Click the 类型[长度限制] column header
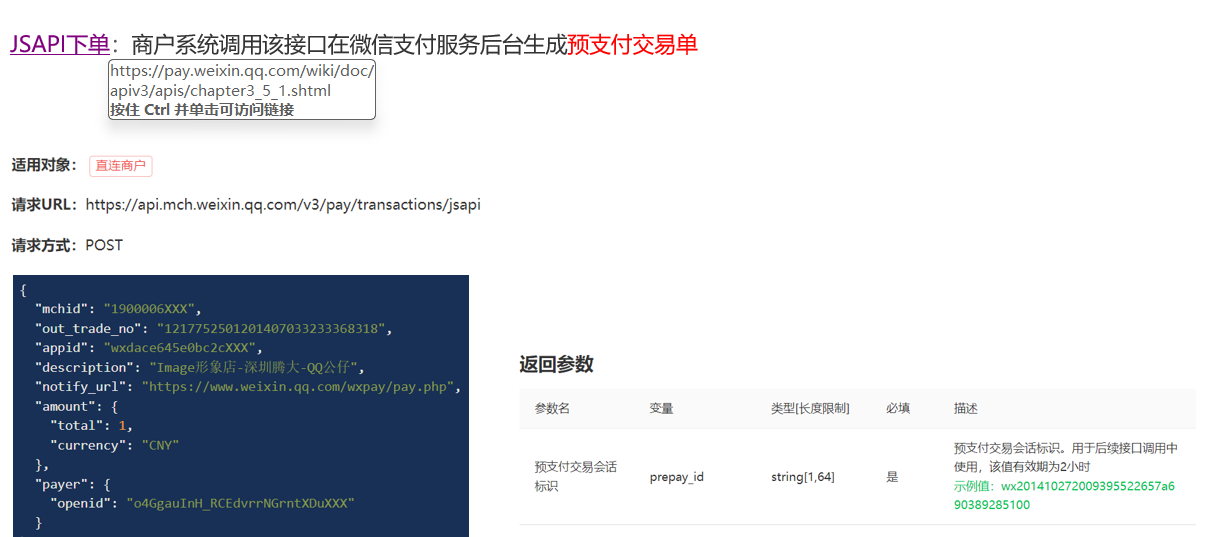The height and width of the screenshot is (537, 1221). (x=810, y=409)
